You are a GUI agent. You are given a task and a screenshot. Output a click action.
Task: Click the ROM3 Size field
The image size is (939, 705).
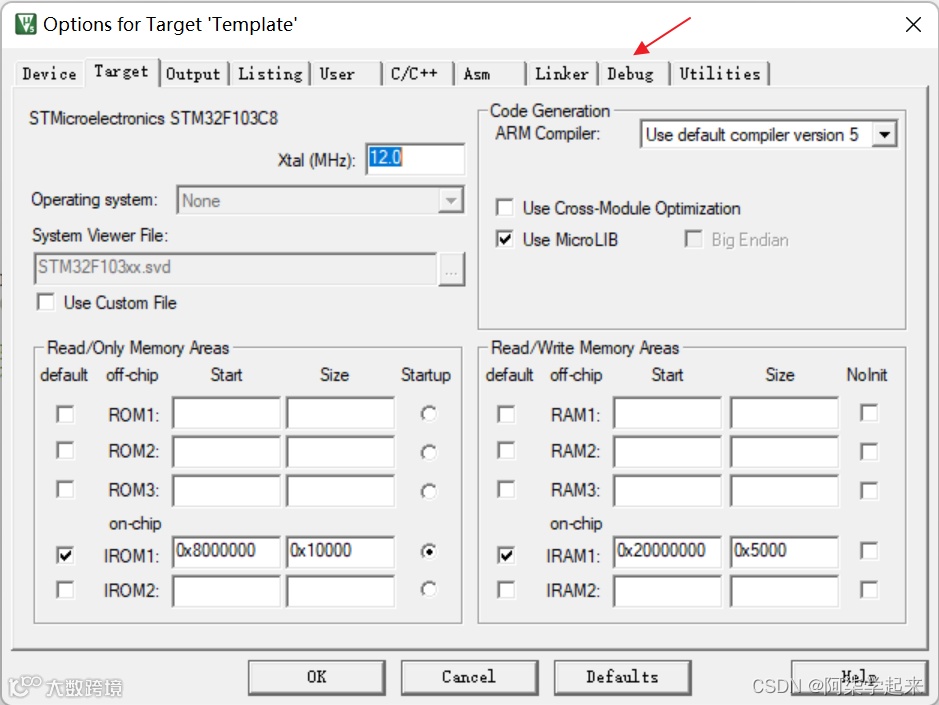pos(340,491)
